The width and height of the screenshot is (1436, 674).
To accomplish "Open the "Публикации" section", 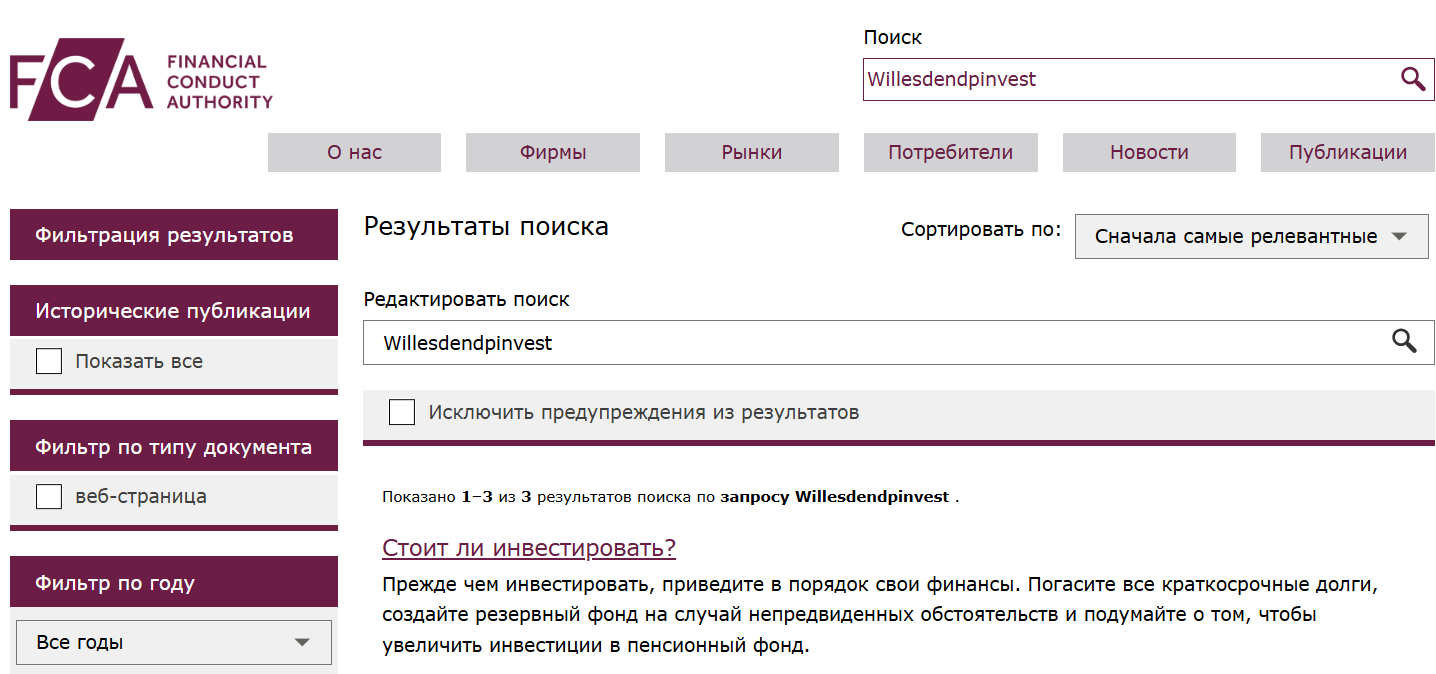I will click(x=1347, y=152).
